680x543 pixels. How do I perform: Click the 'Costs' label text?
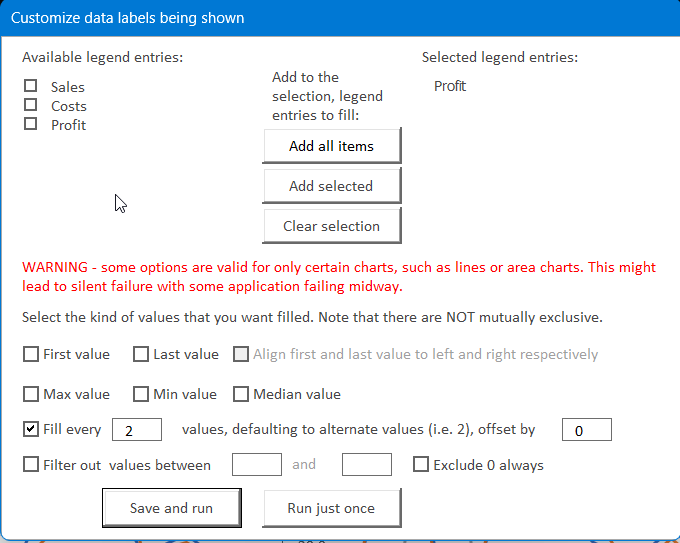click(x=69, y=106)
